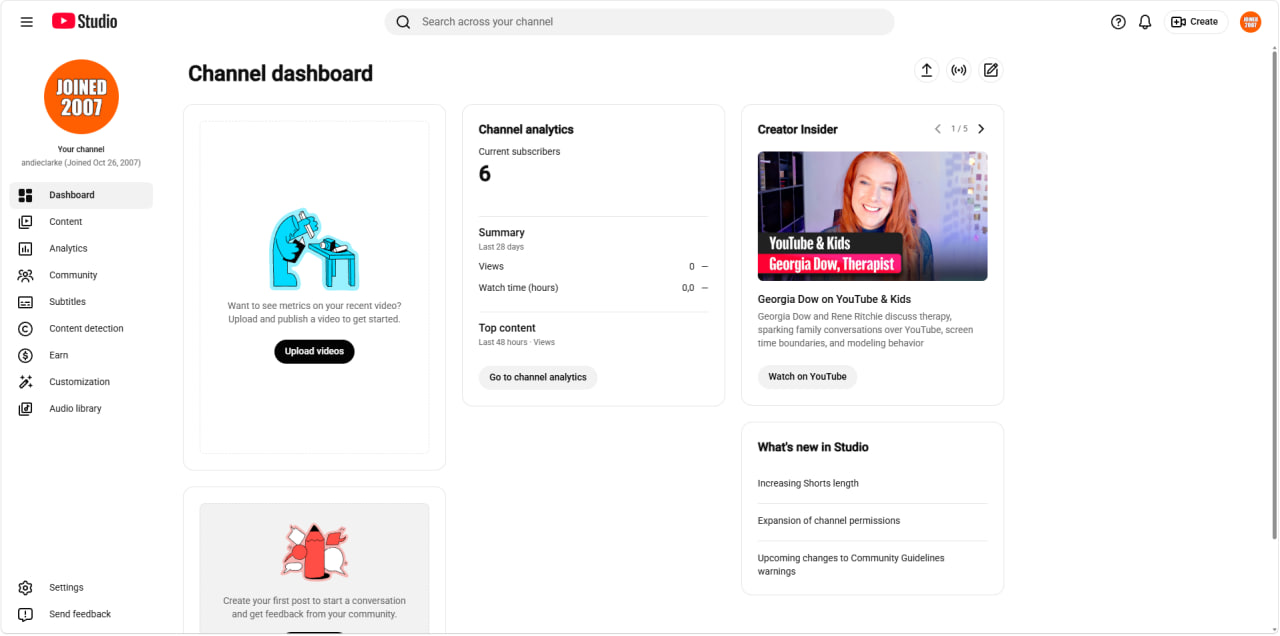Go to next Creator Insider card

pos(981,129)
